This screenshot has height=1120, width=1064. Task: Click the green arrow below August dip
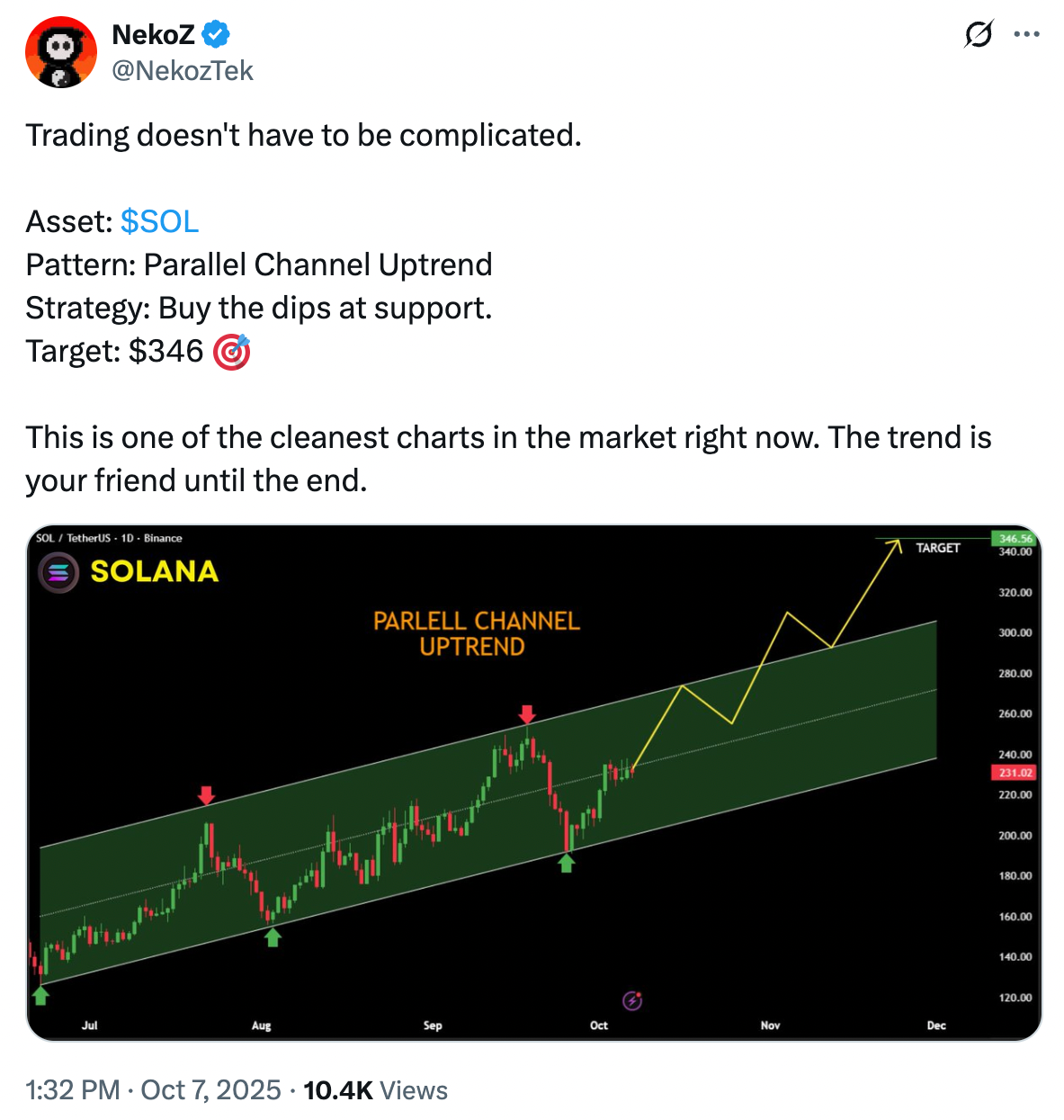click(x=273, y=937)
